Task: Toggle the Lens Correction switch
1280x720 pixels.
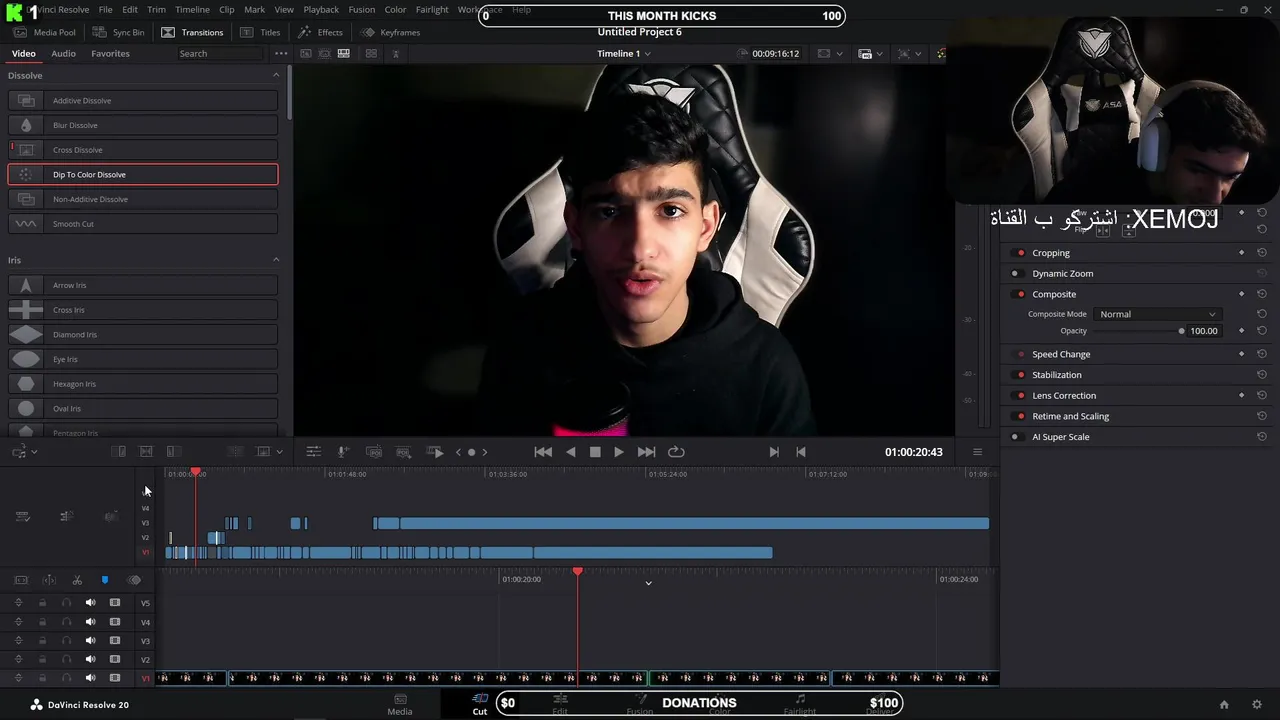Action: pyautogui.click(x=1019, y=395)
